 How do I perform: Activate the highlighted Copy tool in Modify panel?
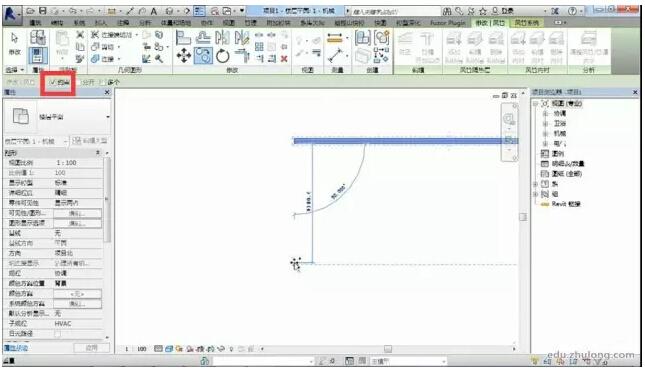pos(203,56)
